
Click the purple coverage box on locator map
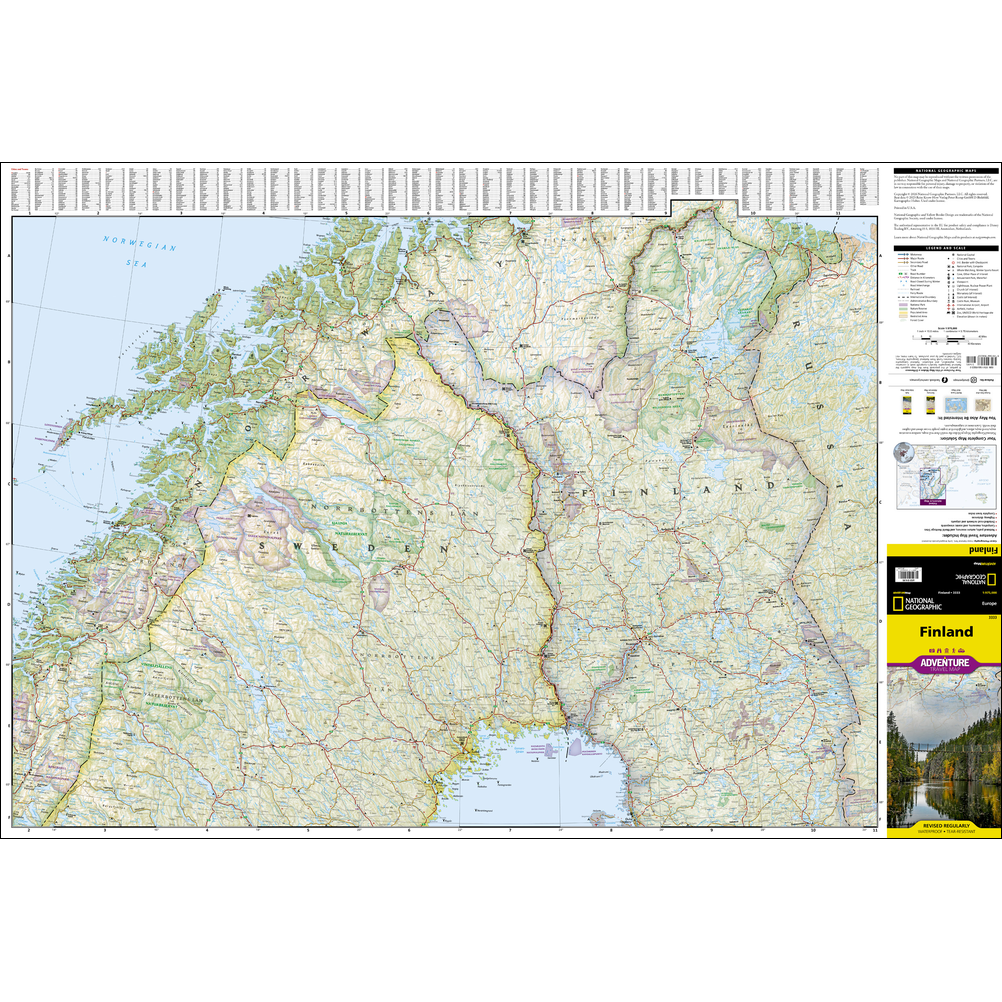click(x=932, y=486)
